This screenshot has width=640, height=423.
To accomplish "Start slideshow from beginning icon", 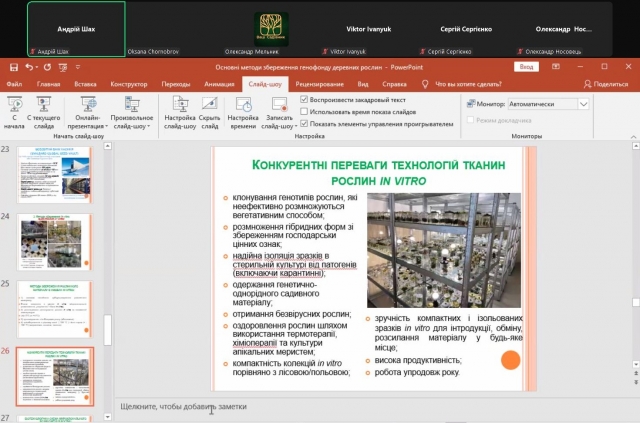I will [14, 113].
